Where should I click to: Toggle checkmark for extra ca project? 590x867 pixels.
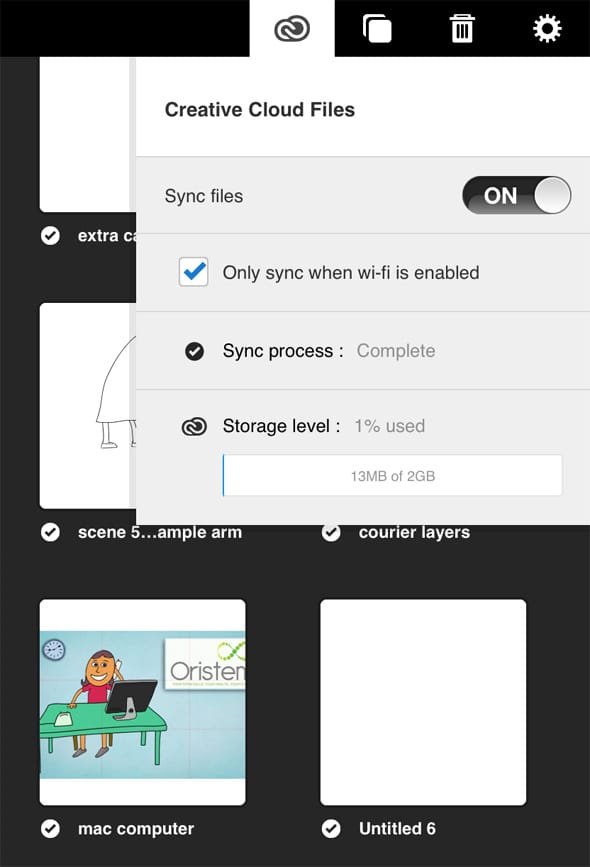click(50, 236)
